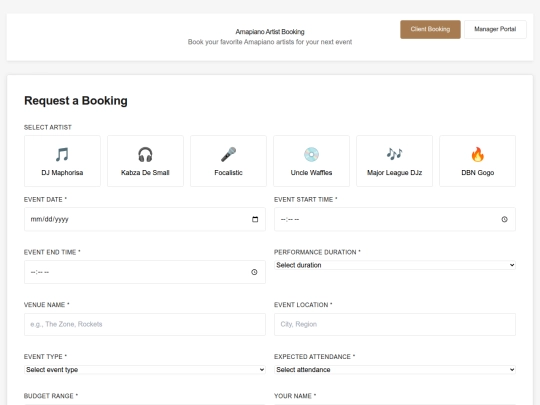This screenshot has width=540, height=405.
Task: Pick Focalistic microphone icon
Action: [x=228, y=154]
